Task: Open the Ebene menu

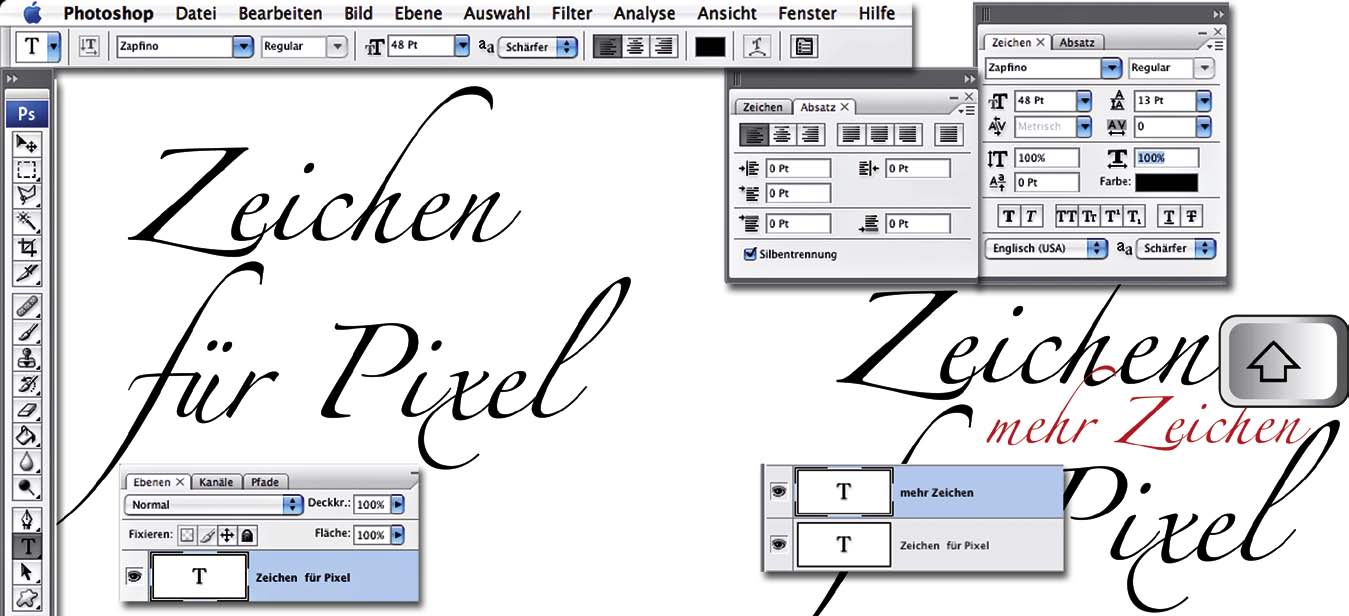Action: pos(418,13)
